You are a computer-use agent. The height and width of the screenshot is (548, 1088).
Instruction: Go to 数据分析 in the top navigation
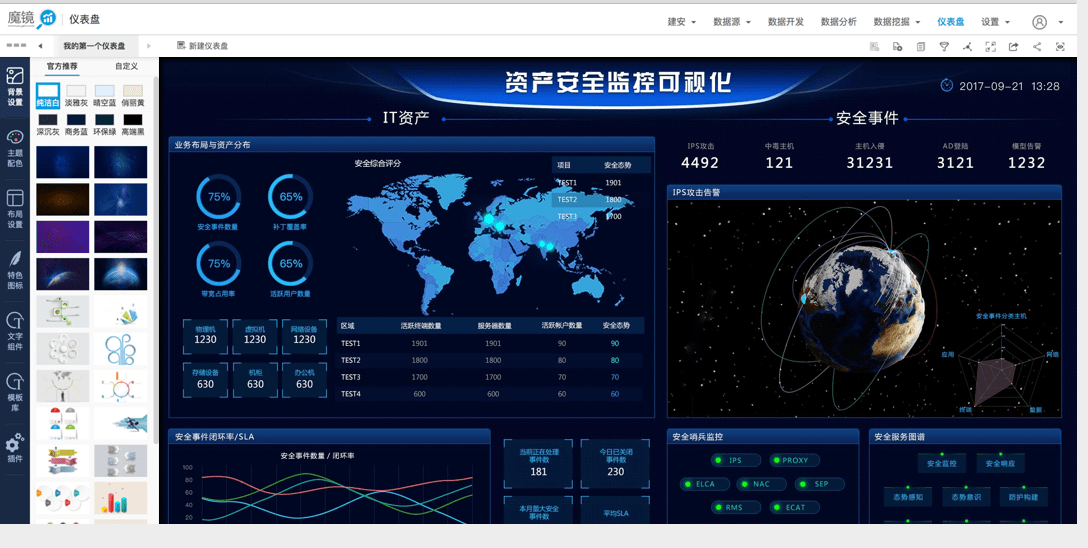(x=838, y=22)
